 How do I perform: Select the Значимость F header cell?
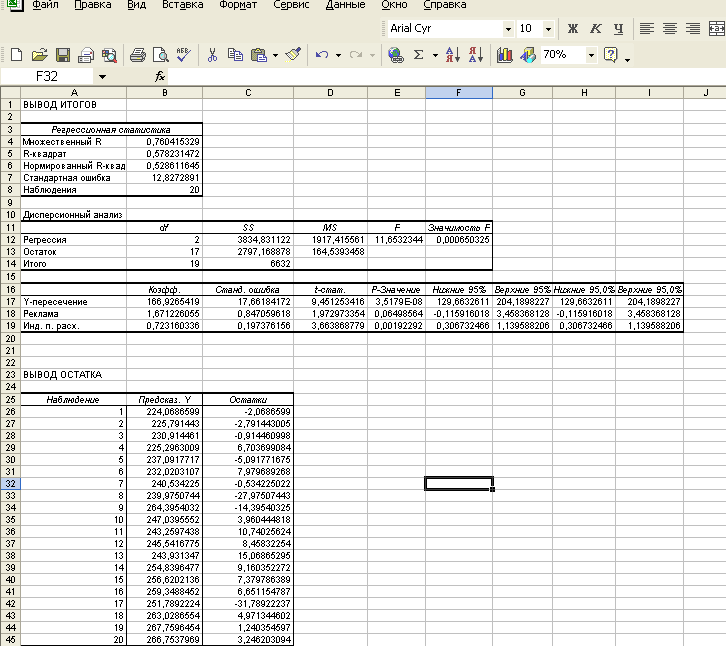tap(459, 227)
